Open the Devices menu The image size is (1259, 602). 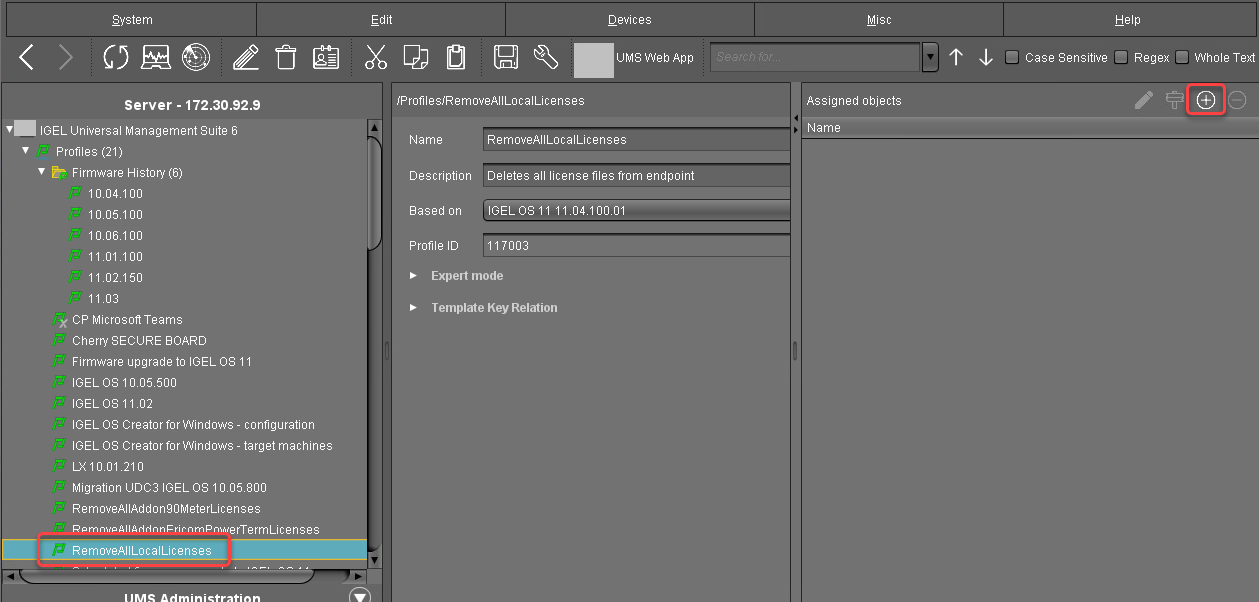click(629, 20)
